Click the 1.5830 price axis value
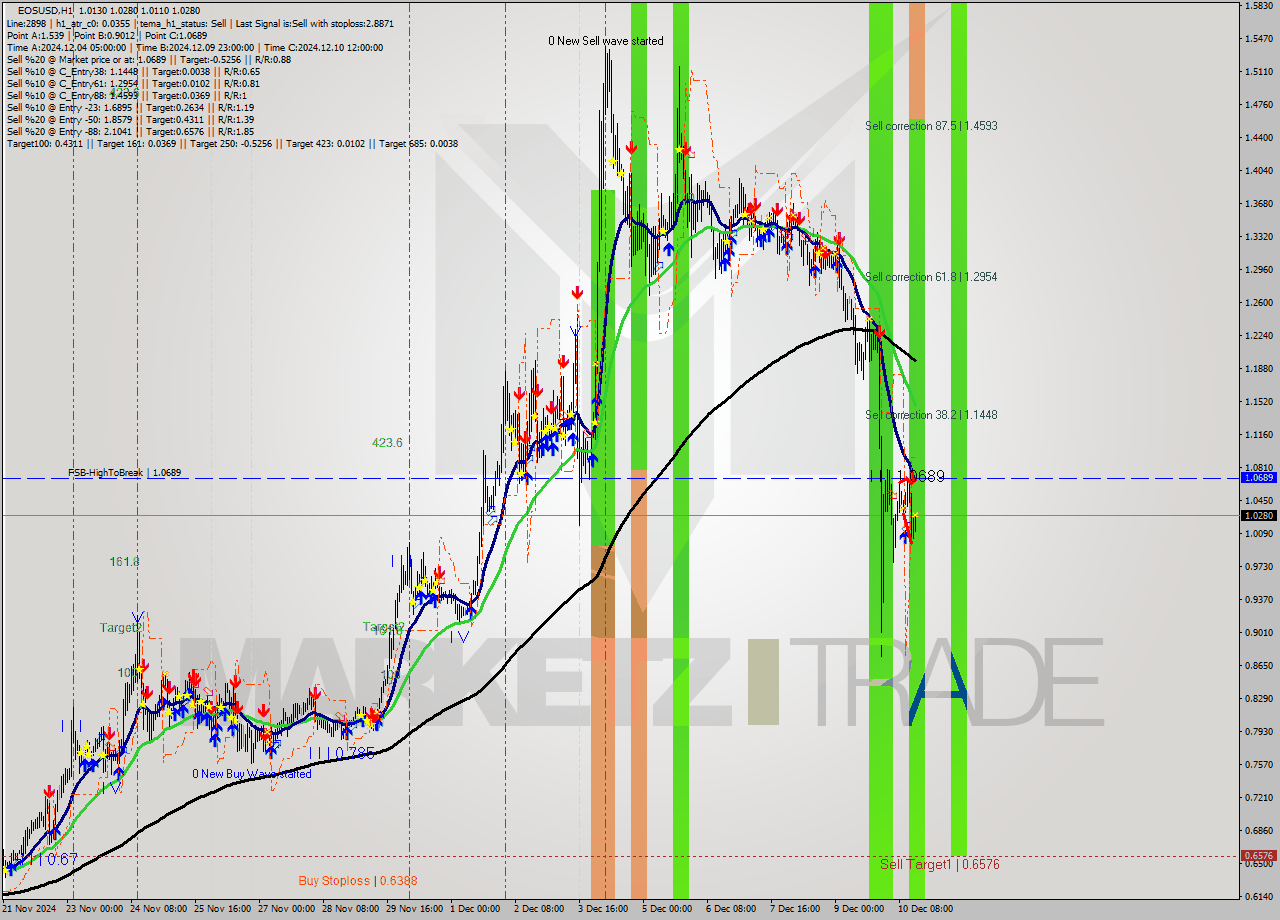 pos(1258,6)
